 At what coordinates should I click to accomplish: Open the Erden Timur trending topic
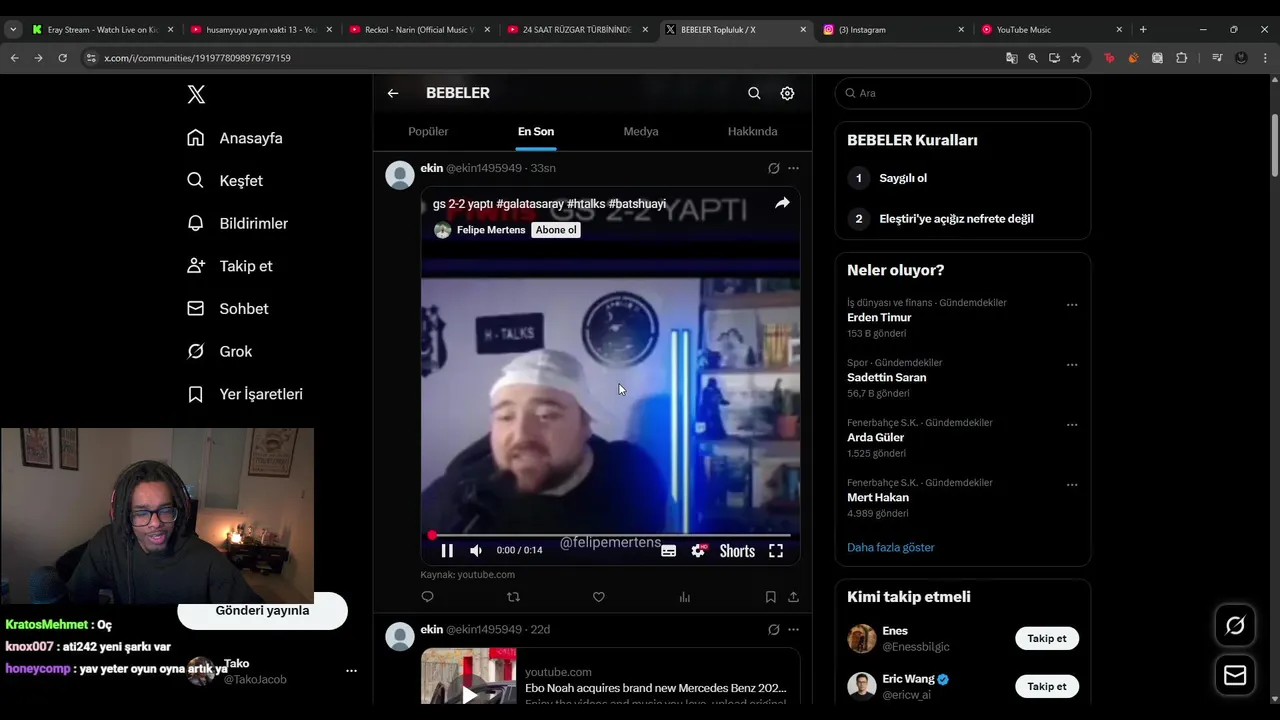(879, 317)
